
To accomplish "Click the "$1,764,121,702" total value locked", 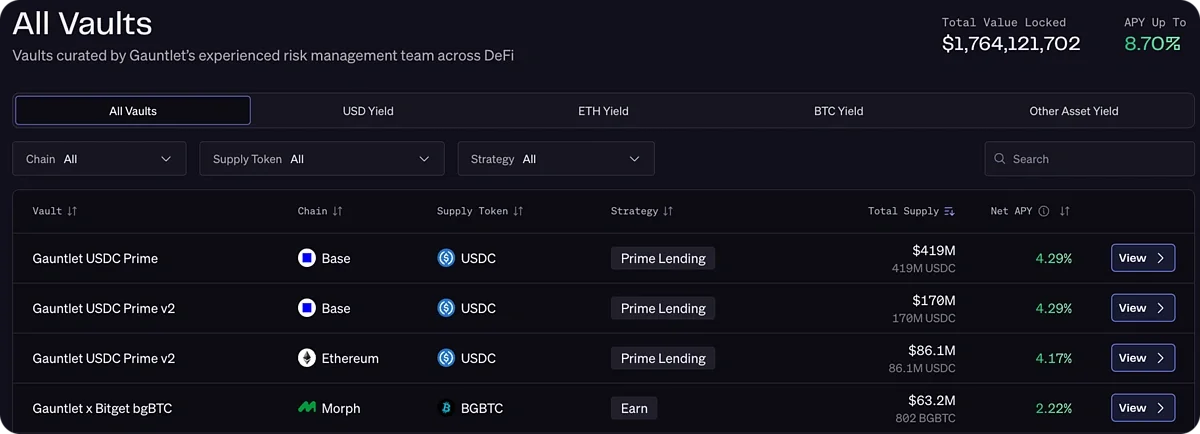I will pos(1011,43).
